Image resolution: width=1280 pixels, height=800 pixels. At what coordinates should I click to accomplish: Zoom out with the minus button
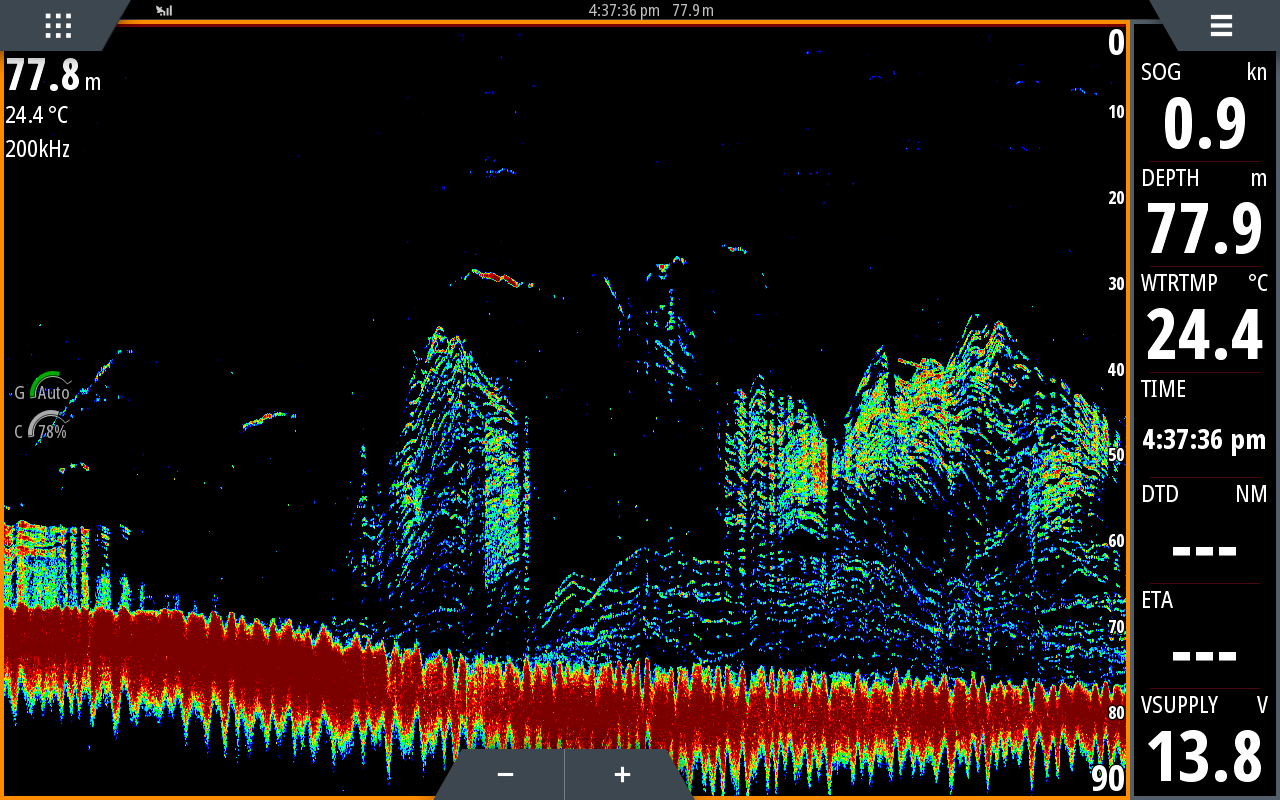pos(505,775)
